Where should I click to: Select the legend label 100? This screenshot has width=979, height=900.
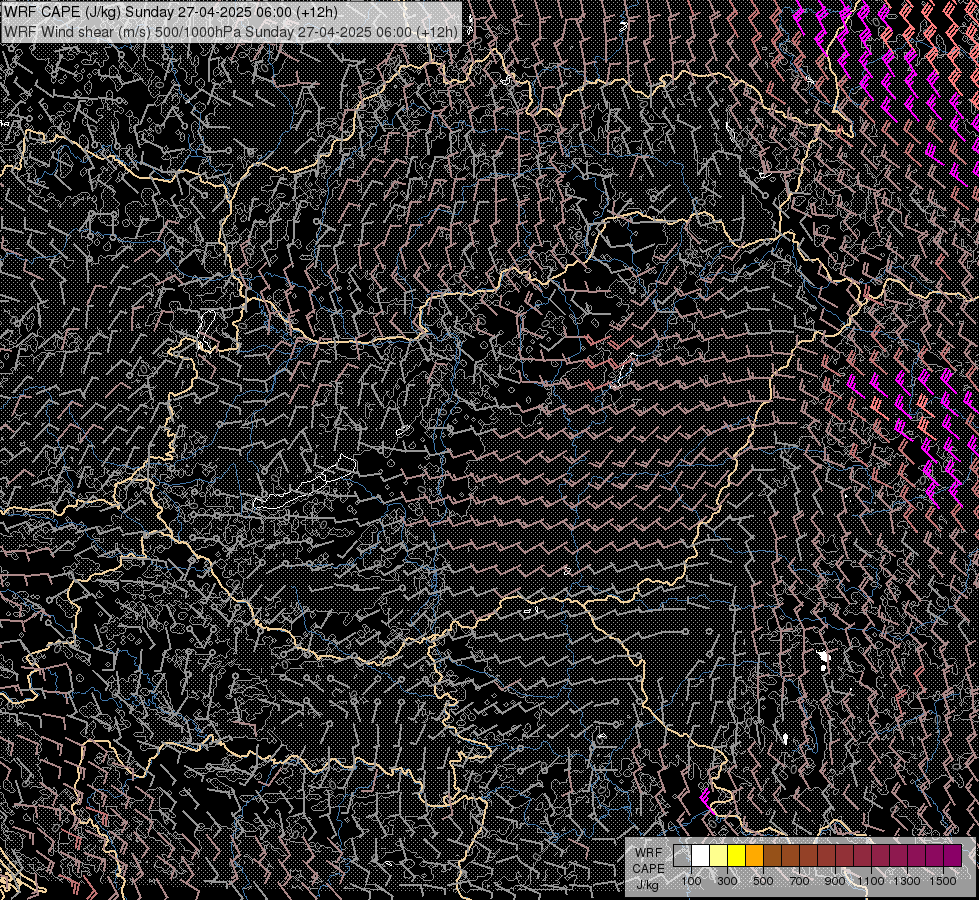[692, 881]
